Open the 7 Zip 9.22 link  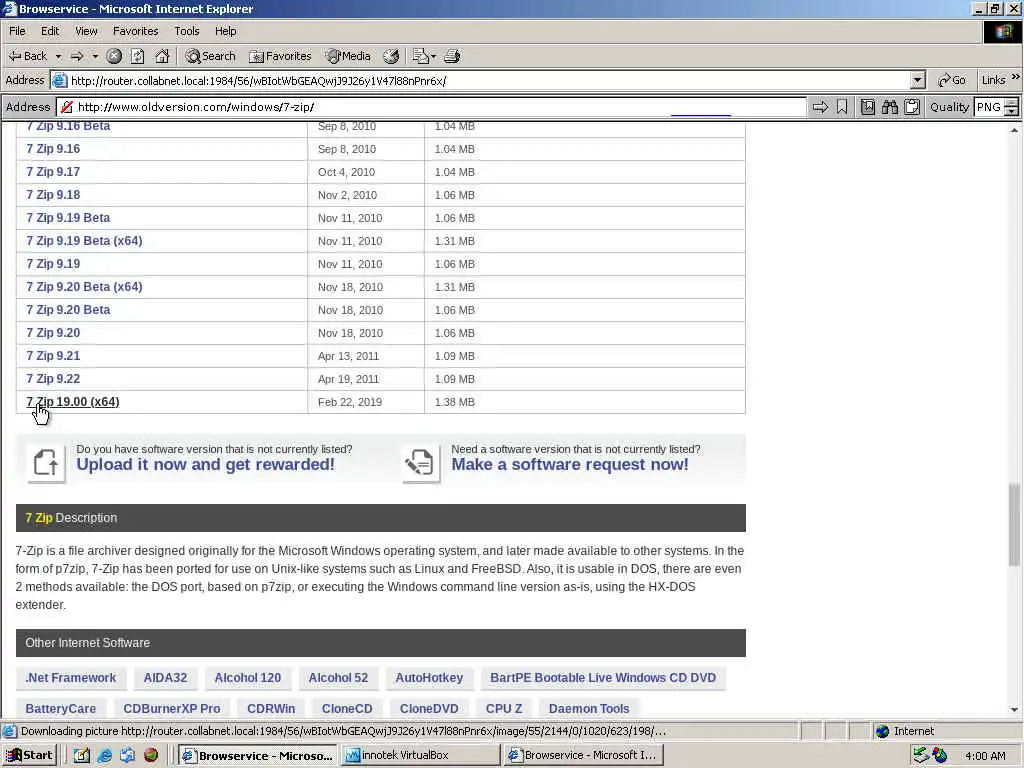(x=53, y=379)
